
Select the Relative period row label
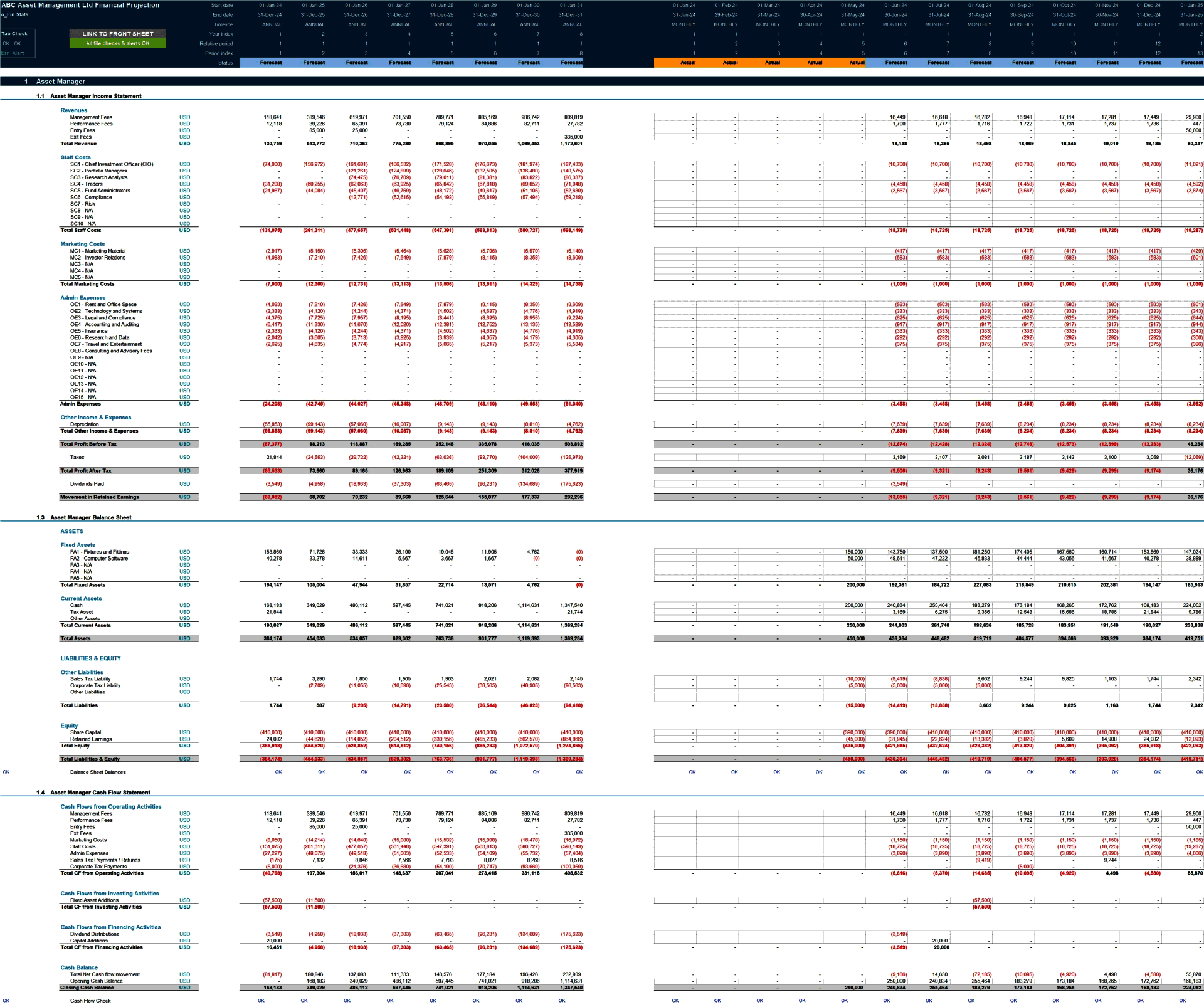216,44
